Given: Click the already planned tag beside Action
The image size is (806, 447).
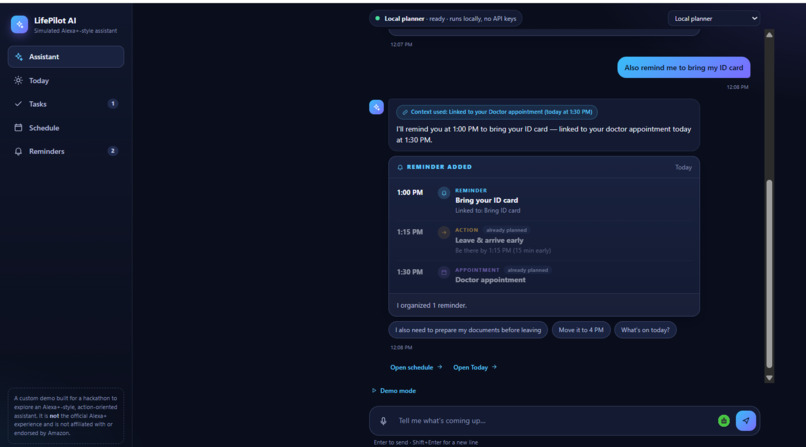Looking at the screenshot, I should pyautogui.click(x=506, y=230).
